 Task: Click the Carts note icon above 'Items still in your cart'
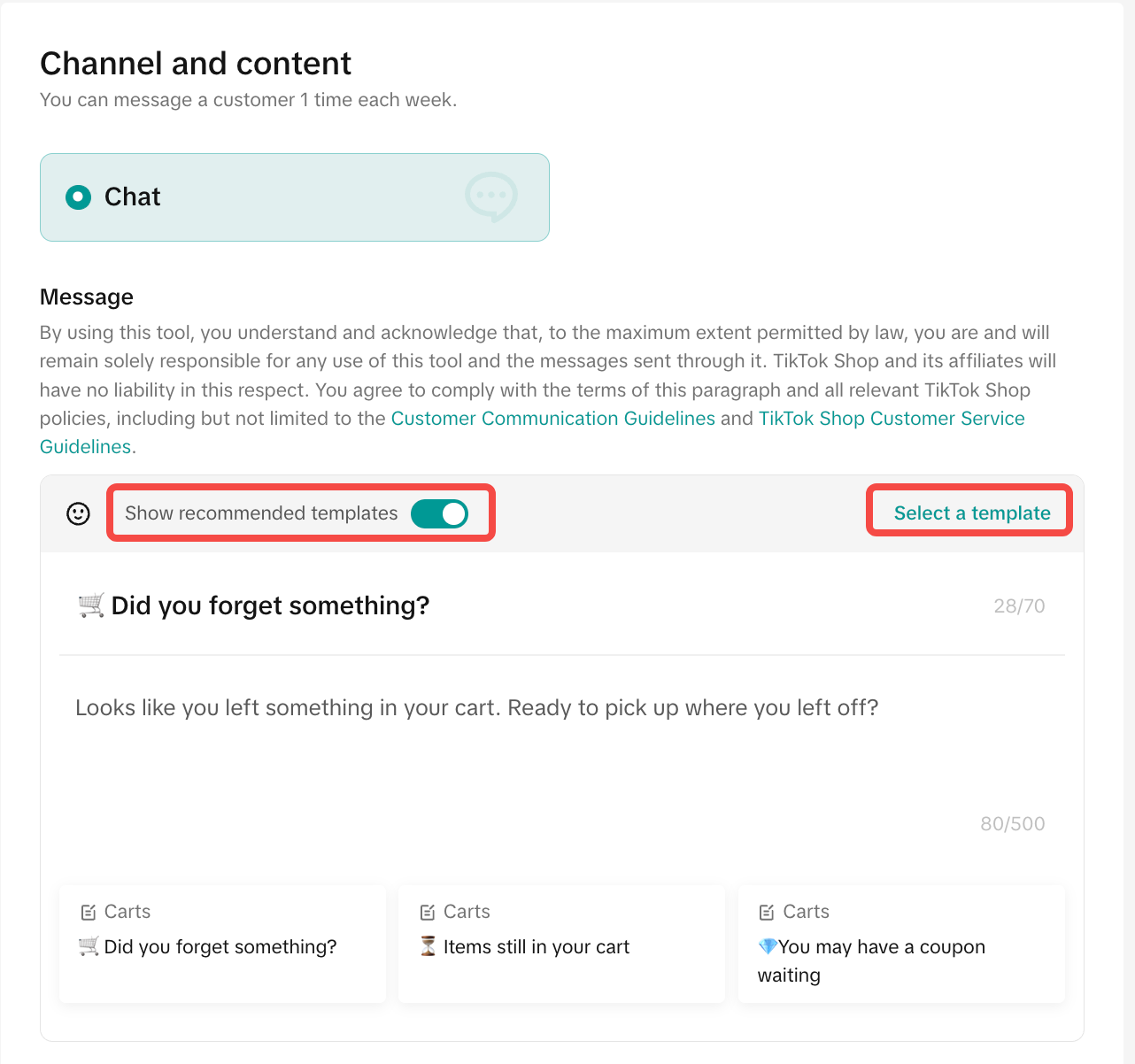[x=428, y=912]
